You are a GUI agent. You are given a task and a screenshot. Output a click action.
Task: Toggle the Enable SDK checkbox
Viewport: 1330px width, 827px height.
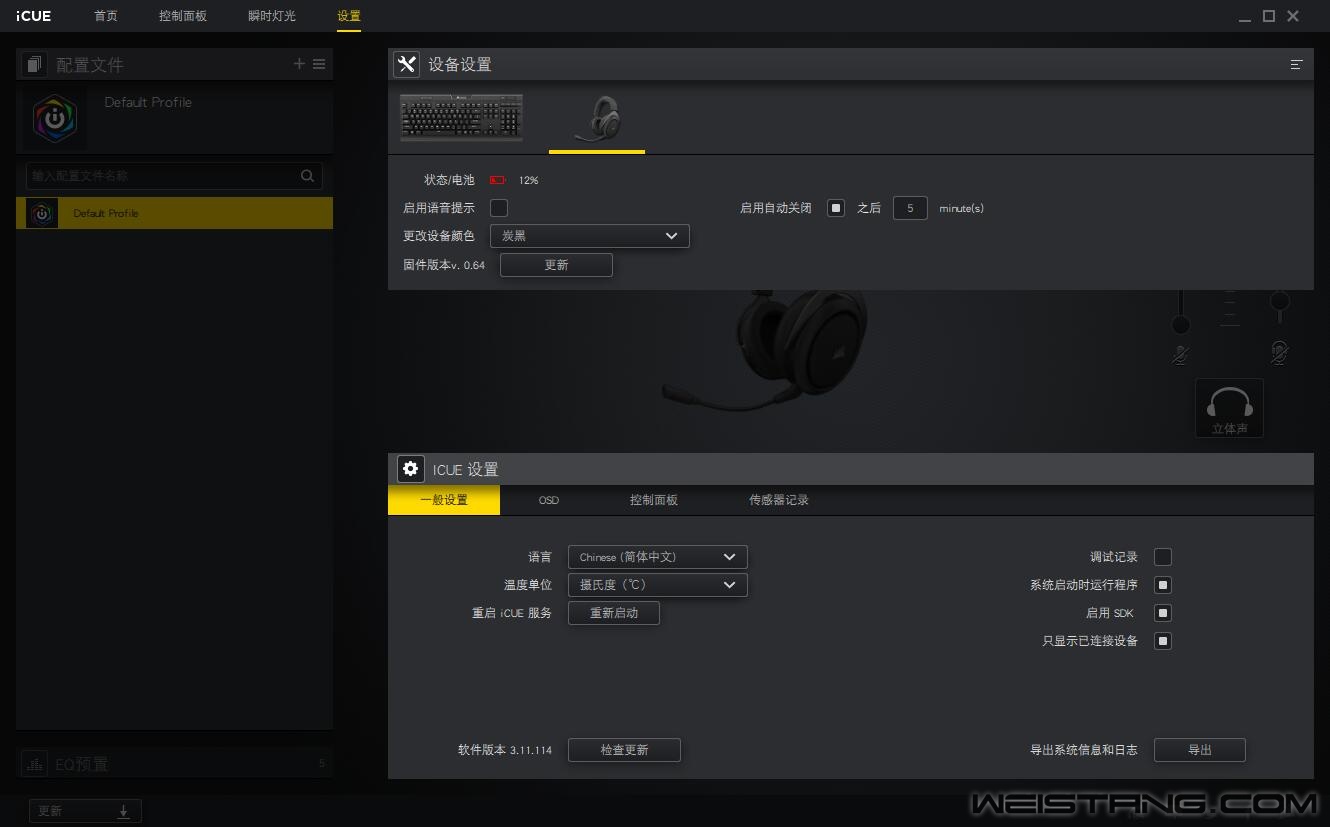point(1163,613)
